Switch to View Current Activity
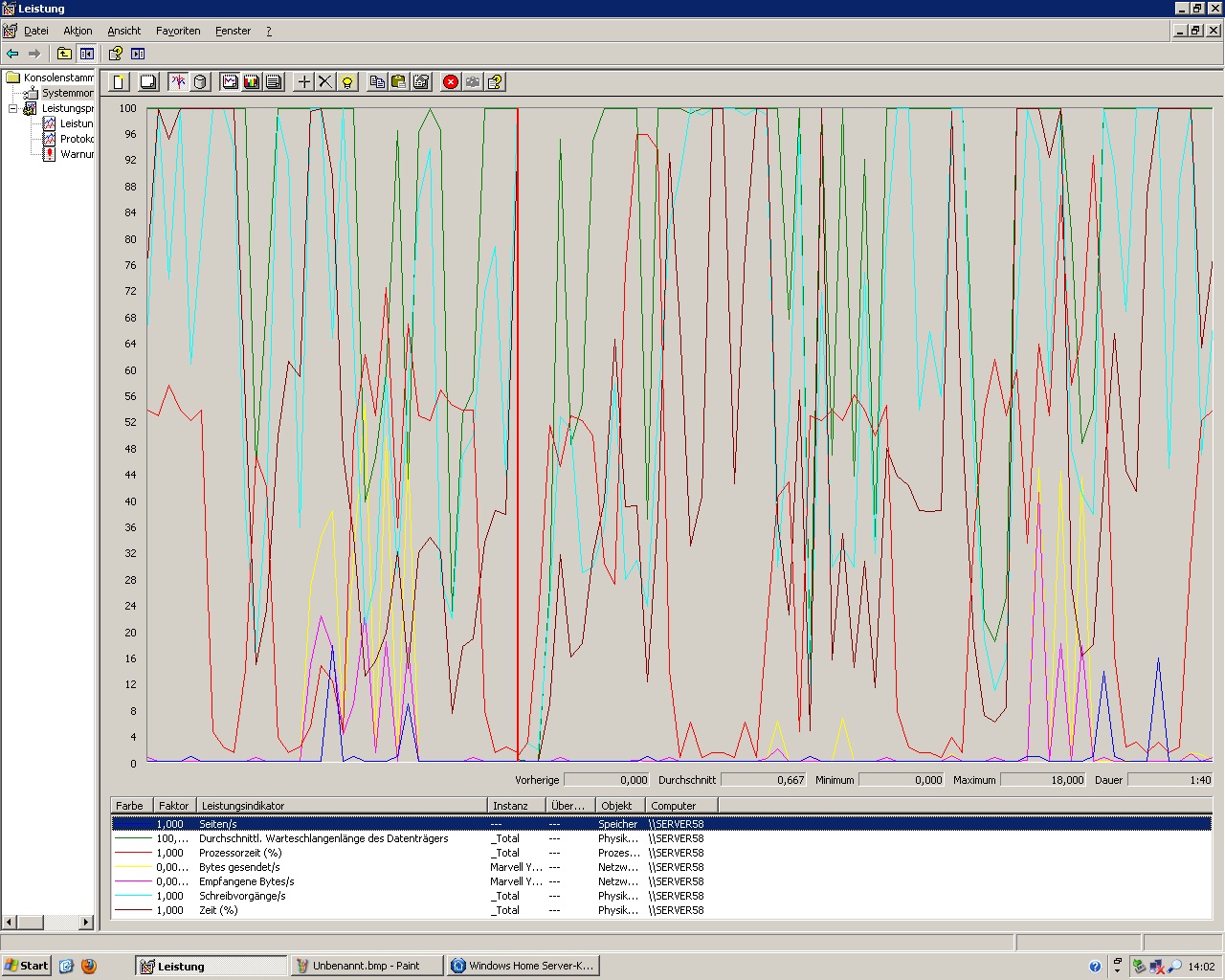The image size is (1225, 980). coord(178,81)
